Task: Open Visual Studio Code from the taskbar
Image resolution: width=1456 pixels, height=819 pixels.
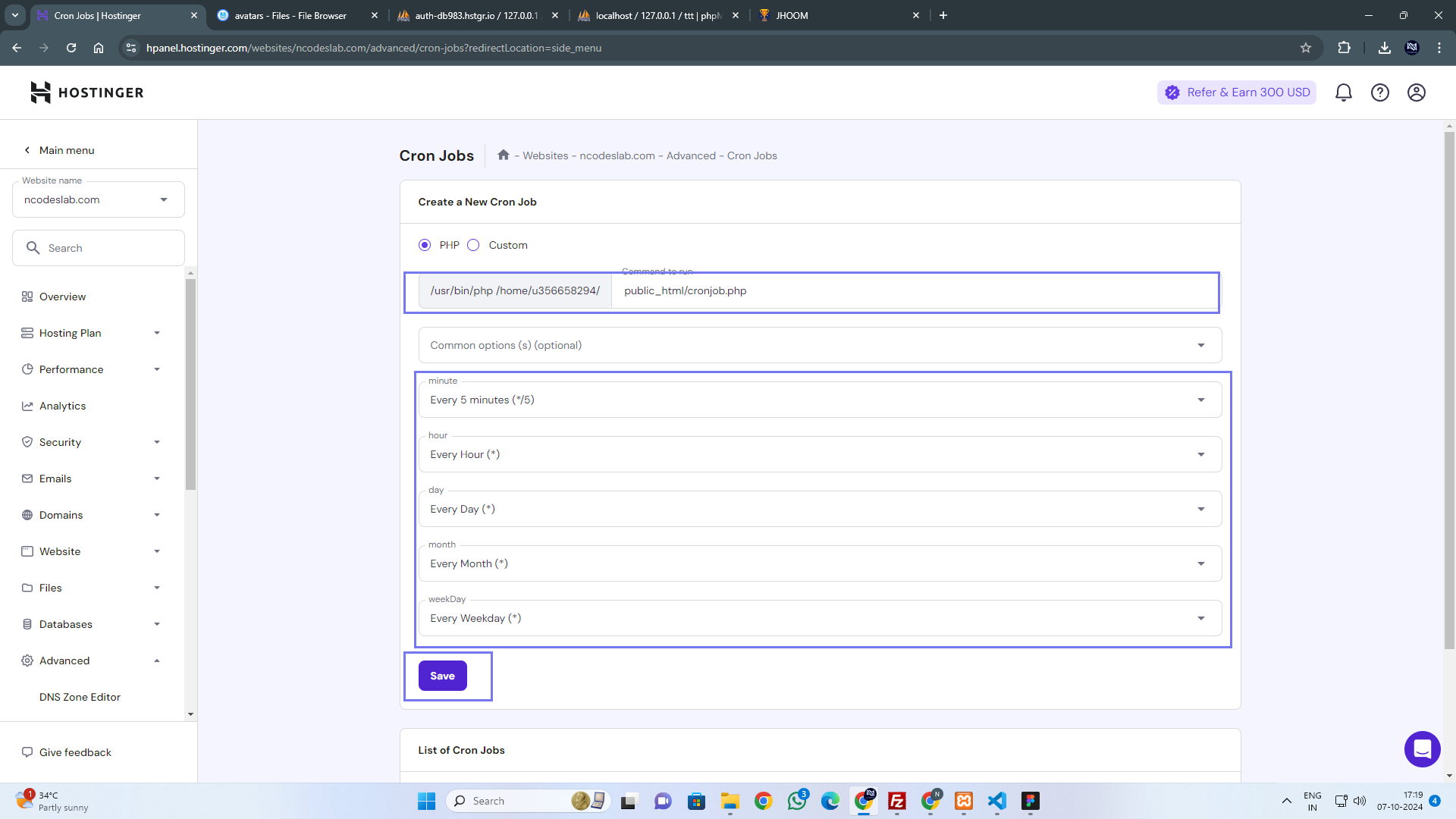Action: point(996,801)
